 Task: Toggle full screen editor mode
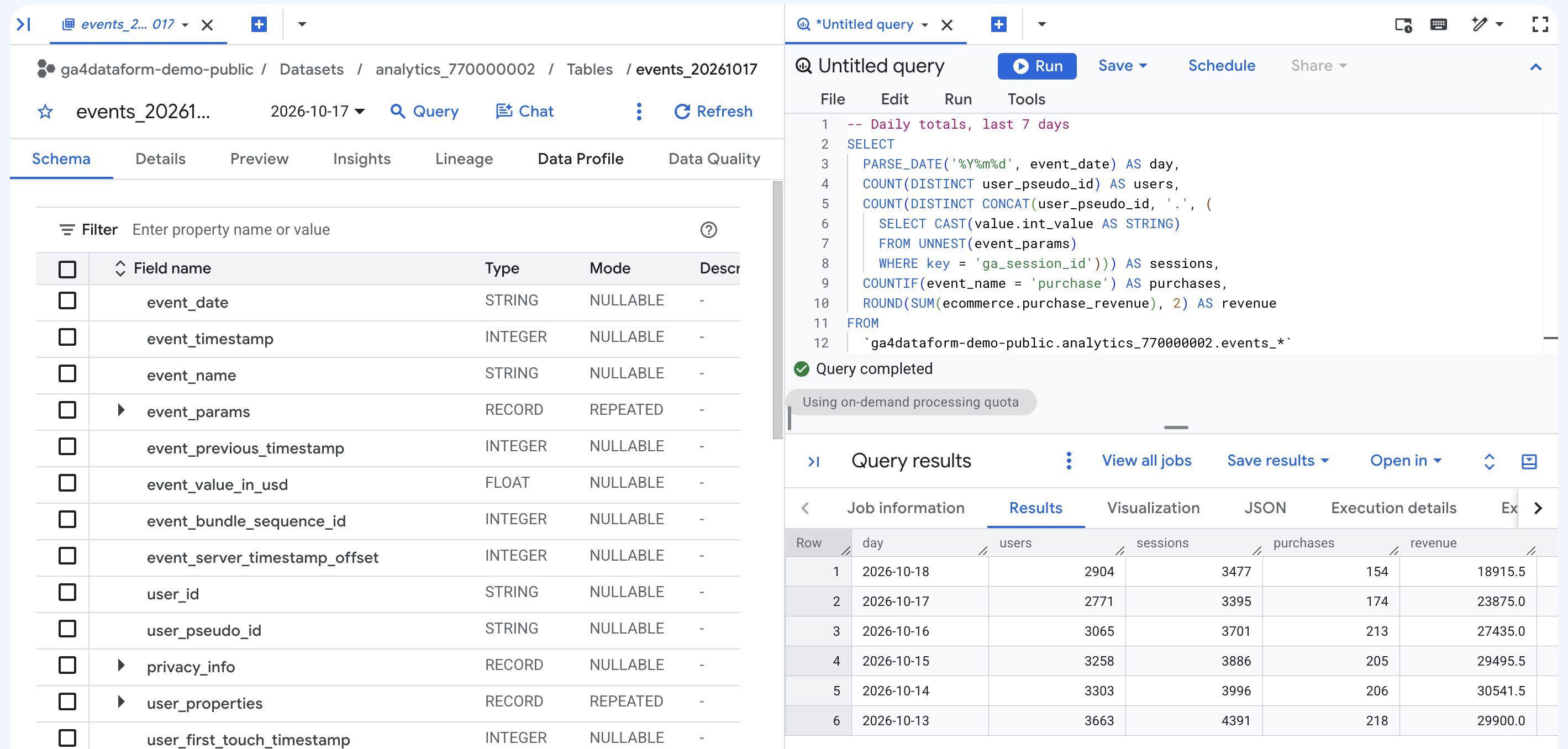(1540, 24)
